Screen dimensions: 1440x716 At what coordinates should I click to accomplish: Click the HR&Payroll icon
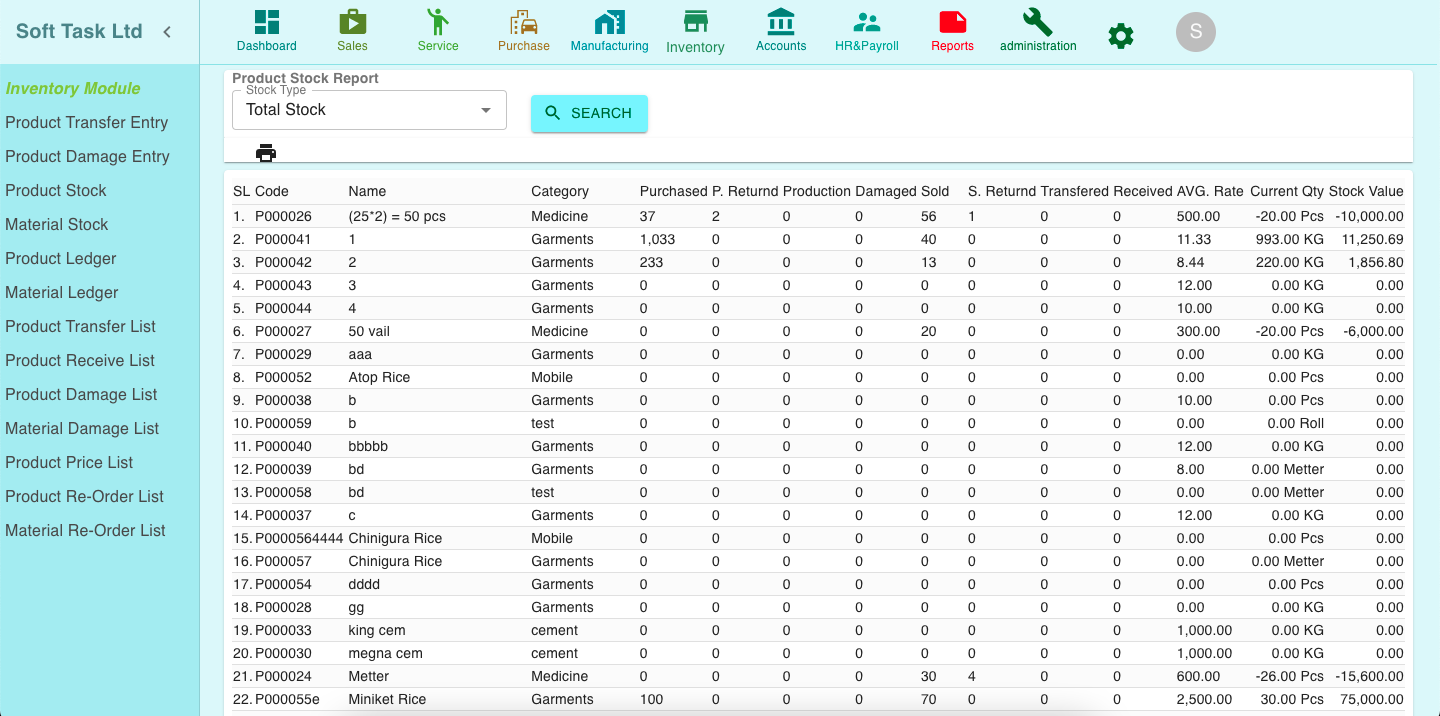point(866,30)
